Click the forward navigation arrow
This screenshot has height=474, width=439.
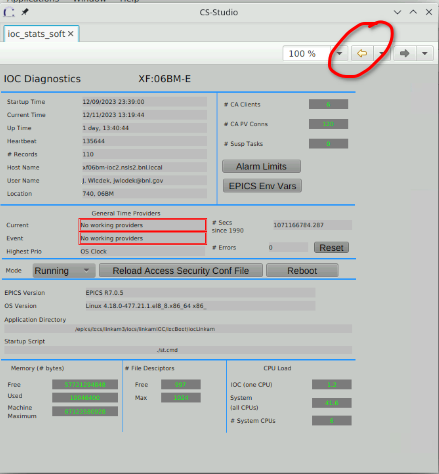[x=404, y=53]
